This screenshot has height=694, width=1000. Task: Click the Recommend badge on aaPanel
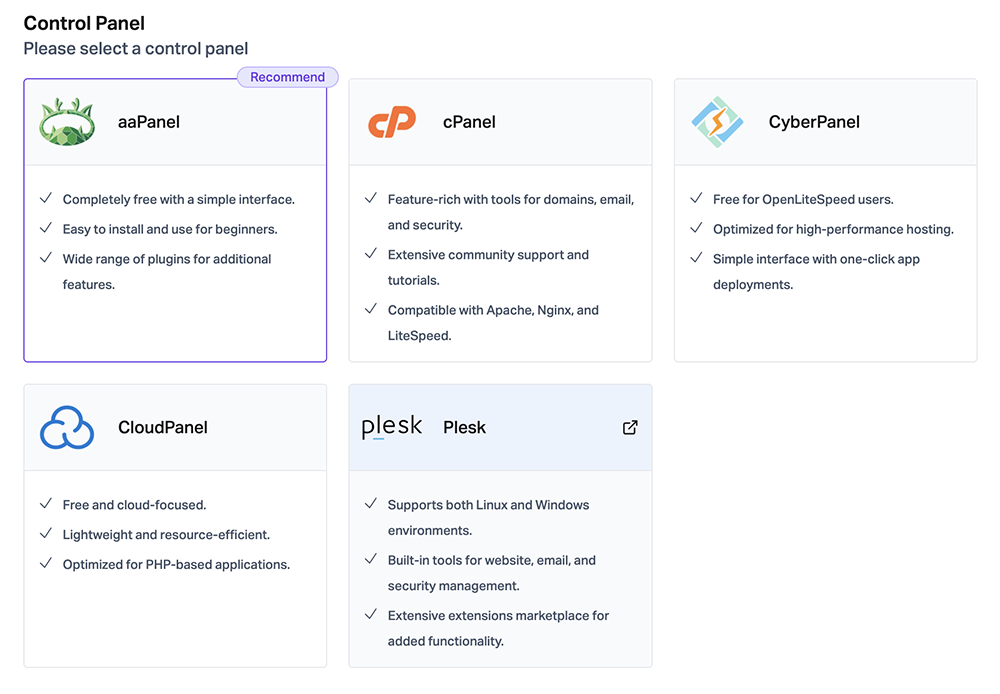(x=288, y=77)
